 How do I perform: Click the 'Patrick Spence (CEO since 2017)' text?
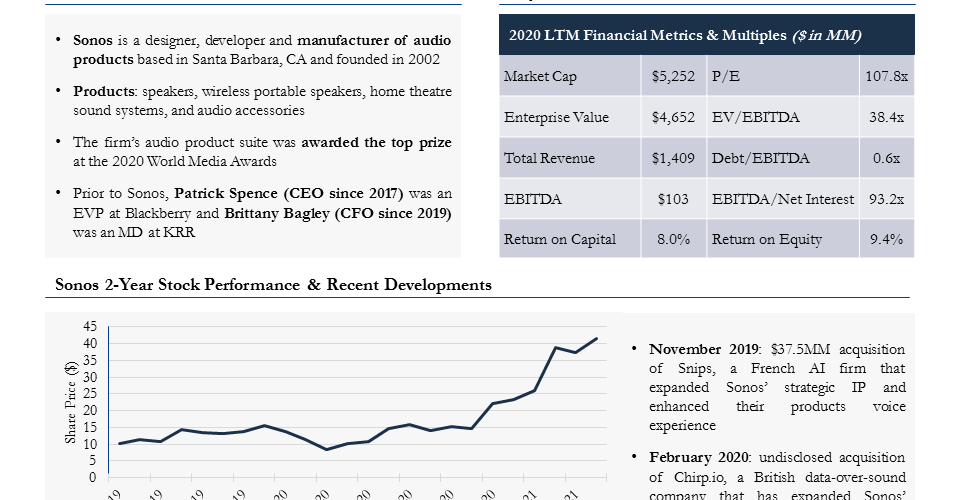pos(289,193)
